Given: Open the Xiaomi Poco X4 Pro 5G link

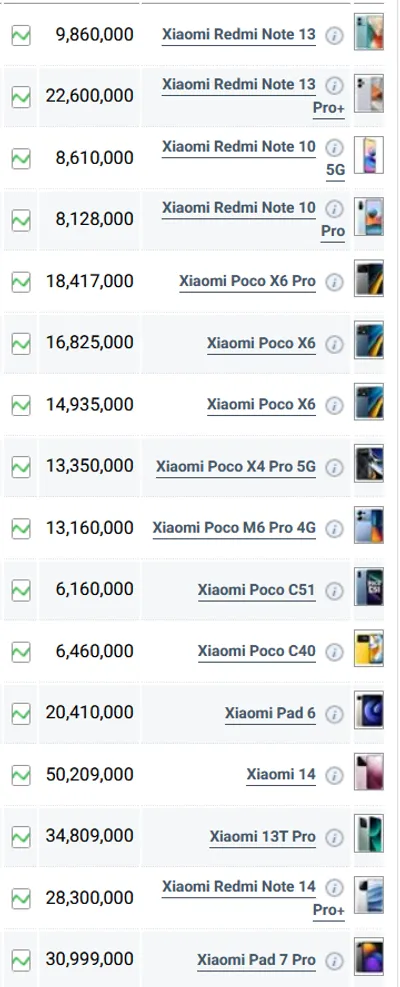Looking at the screenshot, I should (236, 467).
